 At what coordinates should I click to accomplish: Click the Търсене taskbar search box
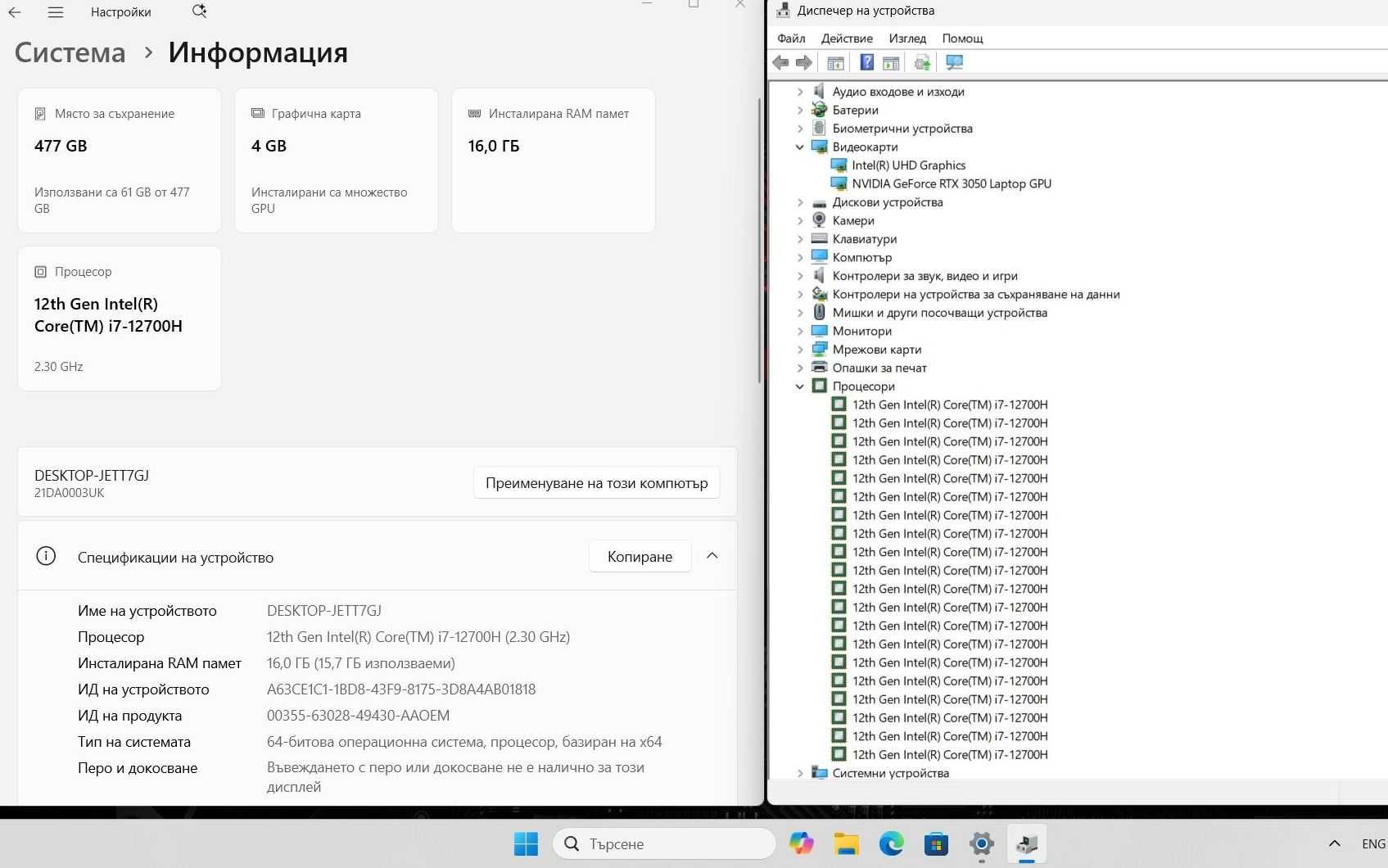pos(664,843)
